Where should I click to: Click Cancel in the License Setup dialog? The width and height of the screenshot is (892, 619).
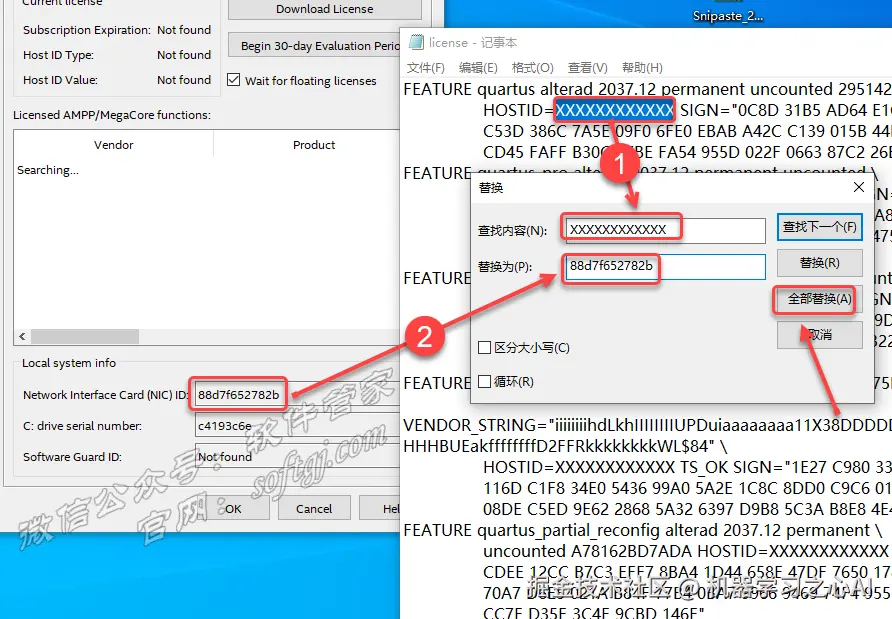coord(314,508)
